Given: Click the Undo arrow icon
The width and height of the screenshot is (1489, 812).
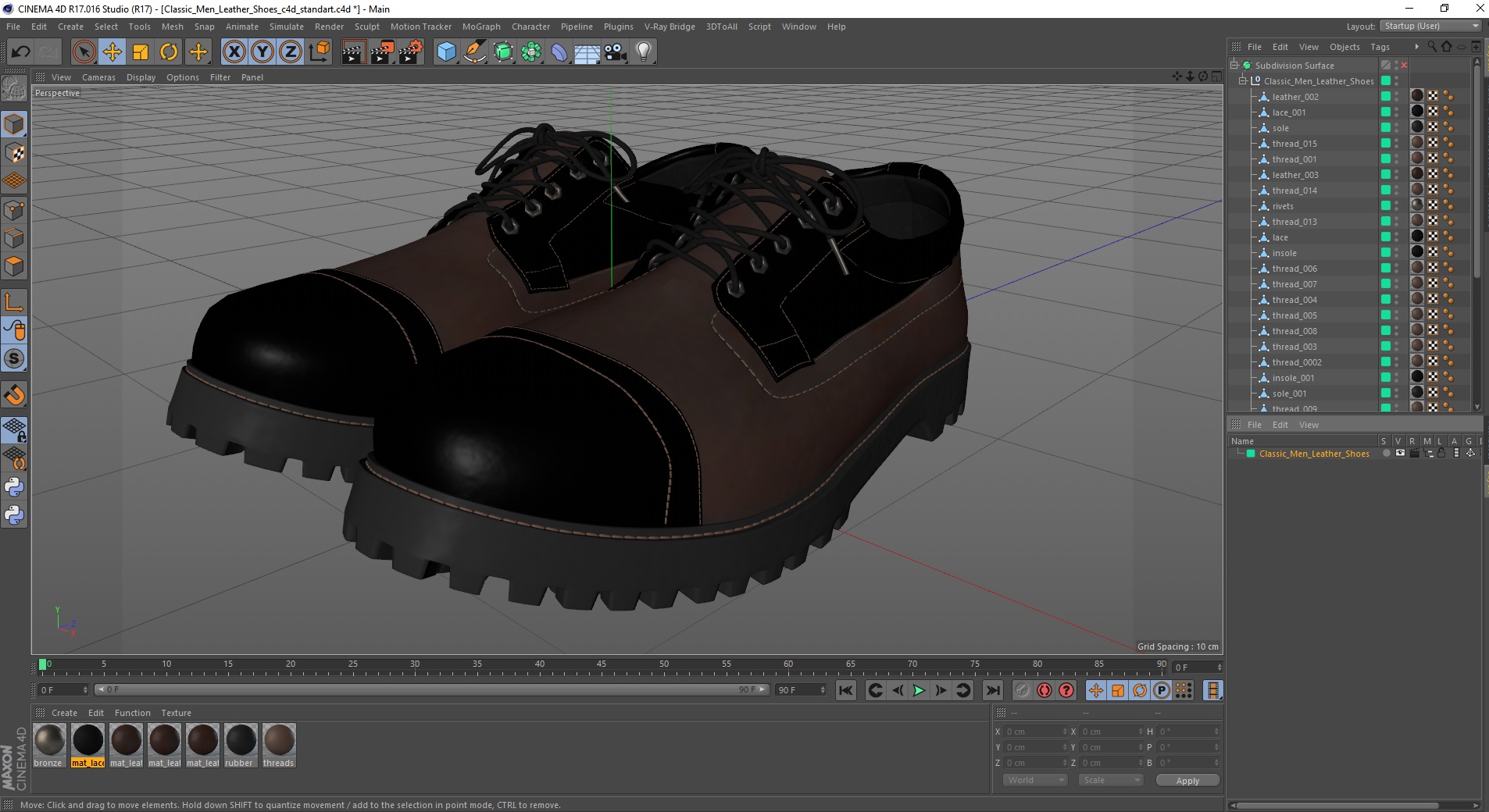Looking at the screenshot, I should 20,52.
